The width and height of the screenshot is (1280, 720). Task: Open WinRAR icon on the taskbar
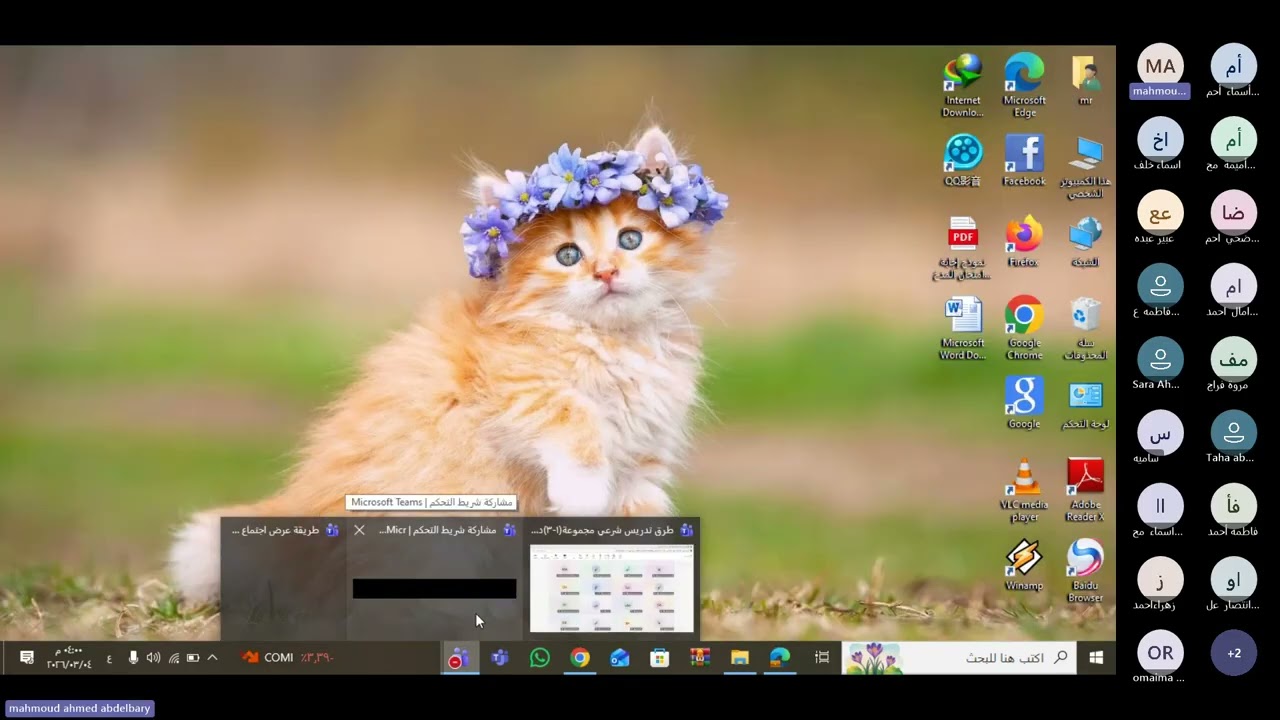[x=699, y=657]
